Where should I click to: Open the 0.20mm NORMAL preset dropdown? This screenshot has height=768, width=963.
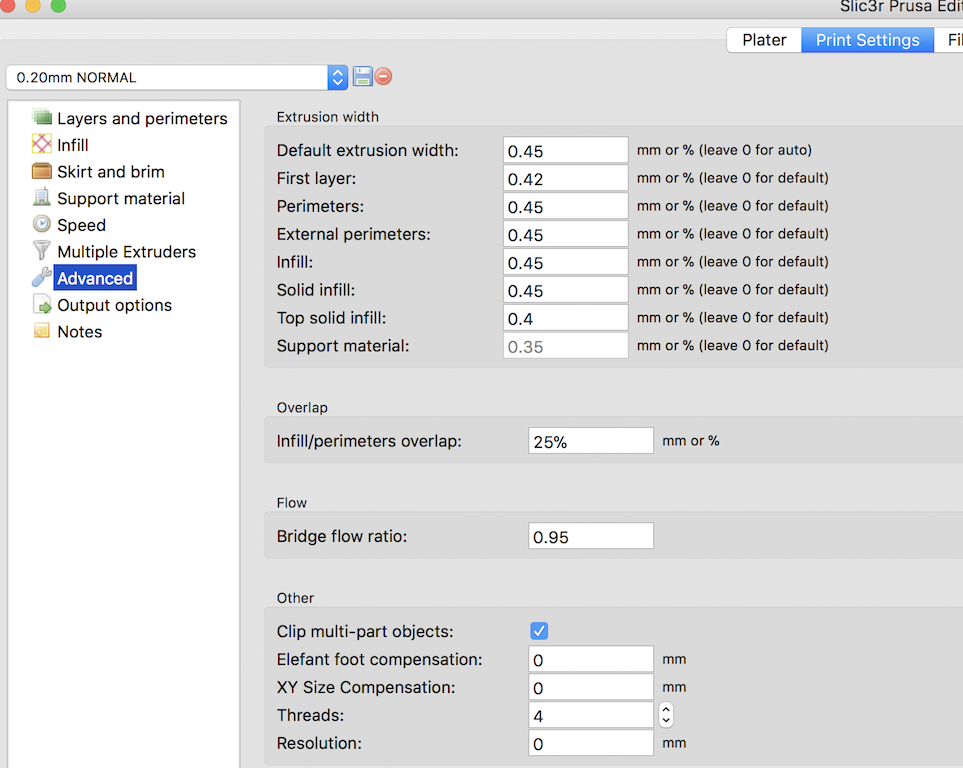(337, 77)
